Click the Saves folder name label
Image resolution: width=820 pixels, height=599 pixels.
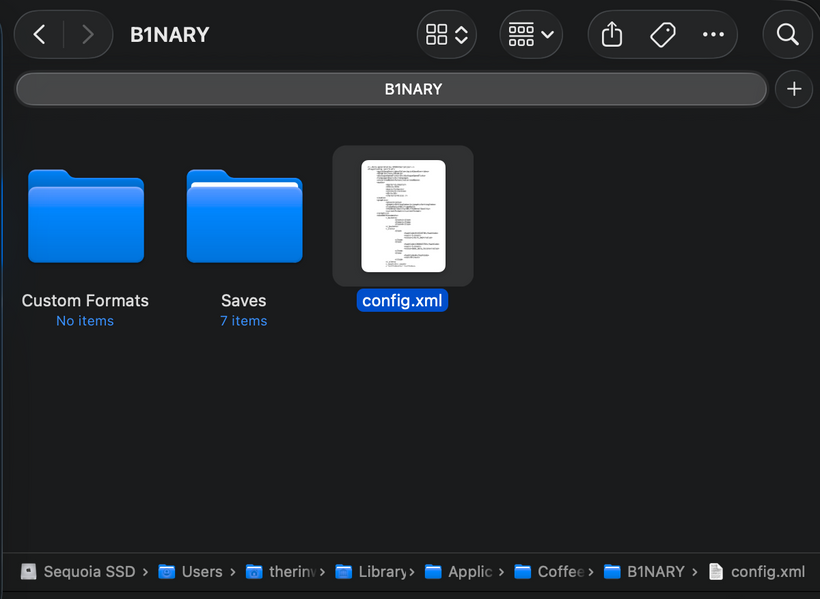click(x=244, y=301)
